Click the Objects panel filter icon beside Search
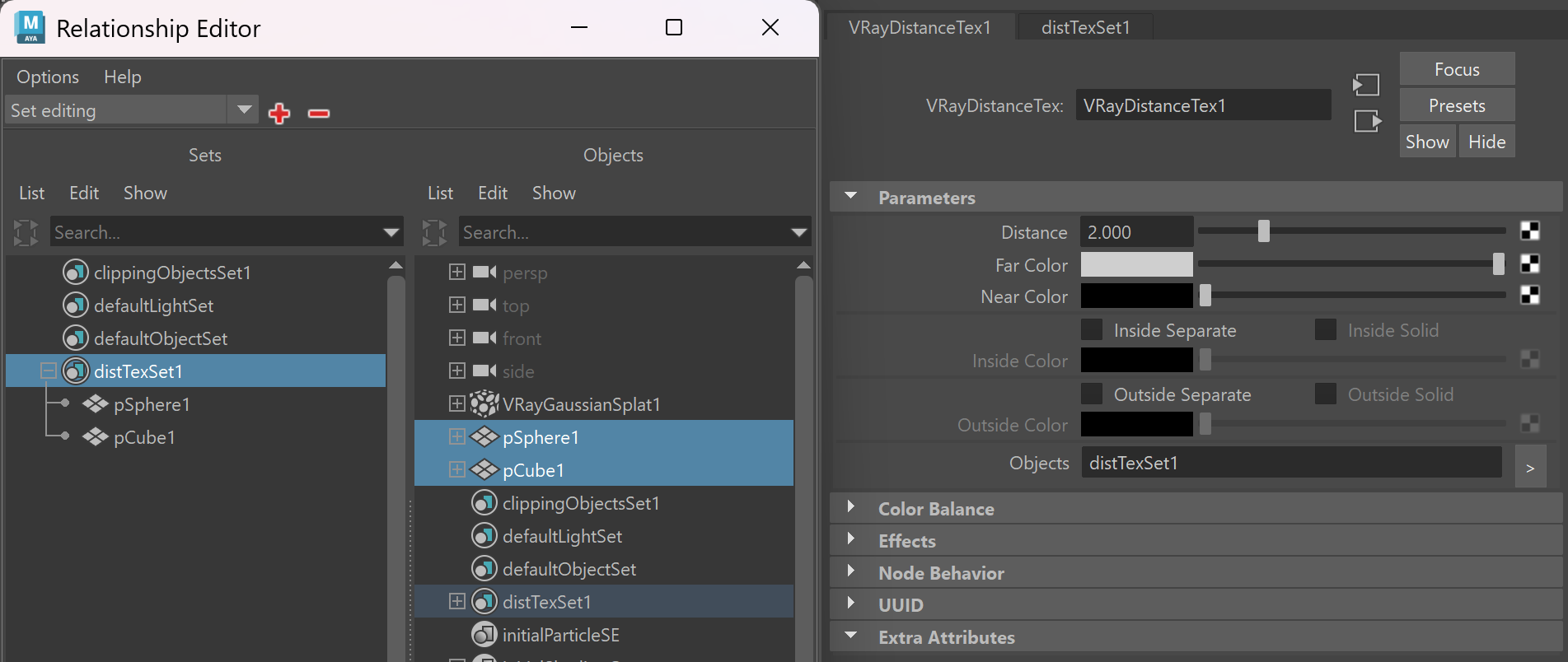This screenshot has height=662, width=1568. click(x=434, y=232)
